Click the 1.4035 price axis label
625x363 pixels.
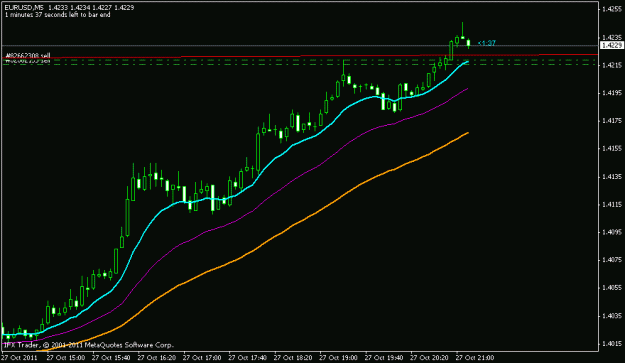[x=613, y=316]
